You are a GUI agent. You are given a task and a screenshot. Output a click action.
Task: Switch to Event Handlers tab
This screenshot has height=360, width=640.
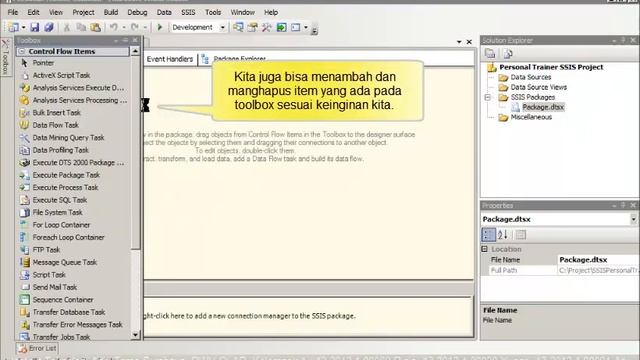coord(169,59)
